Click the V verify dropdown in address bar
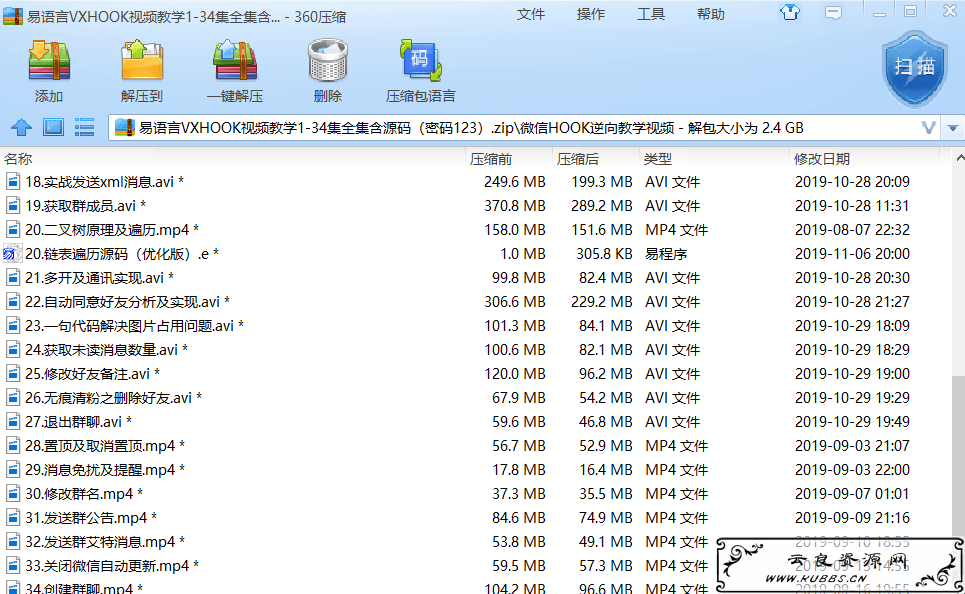 (x=929, y=127)
